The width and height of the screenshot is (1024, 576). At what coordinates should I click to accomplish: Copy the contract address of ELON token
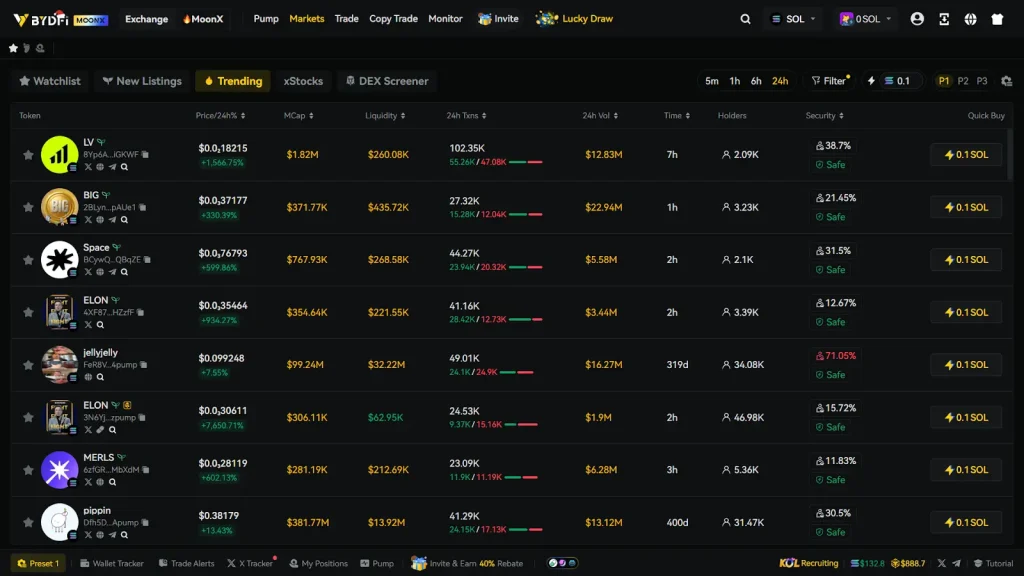coord(141,312)
